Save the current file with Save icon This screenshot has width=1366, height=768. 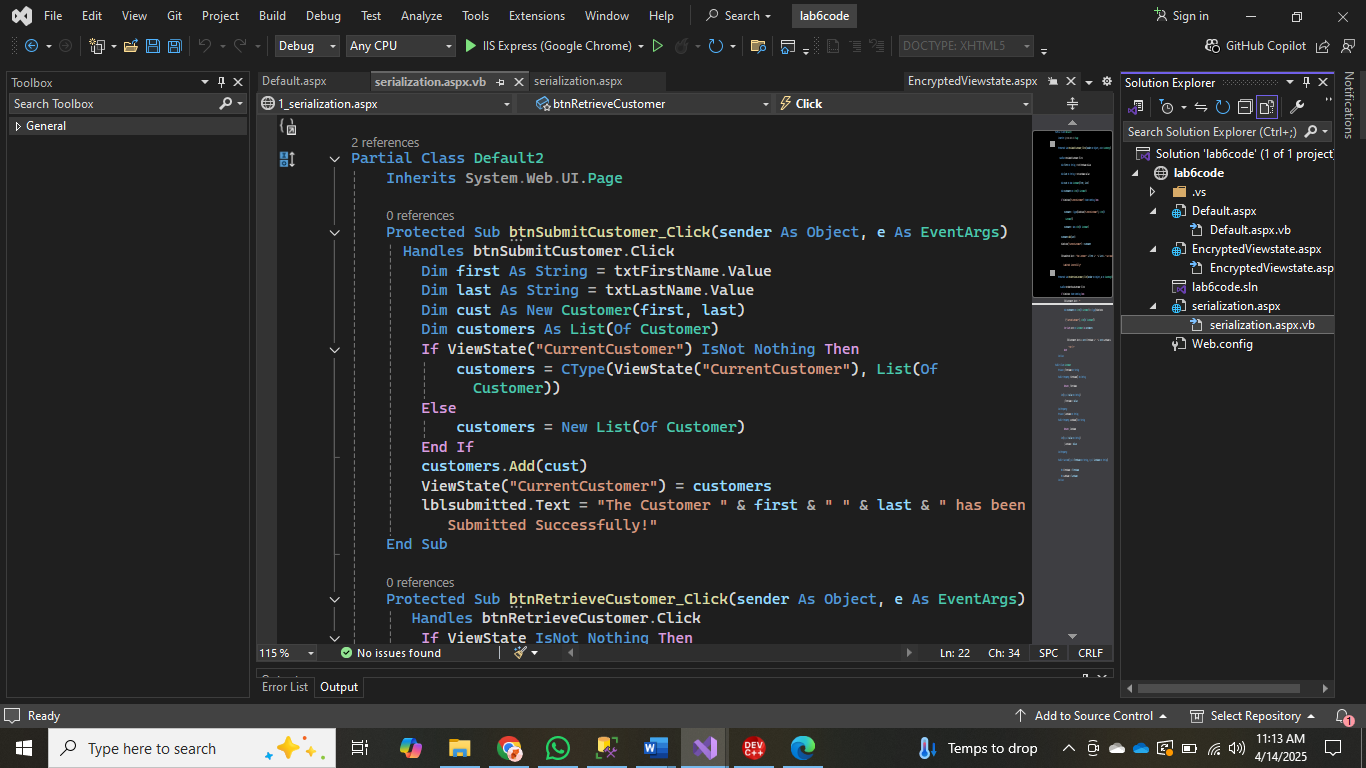point(153,46)
